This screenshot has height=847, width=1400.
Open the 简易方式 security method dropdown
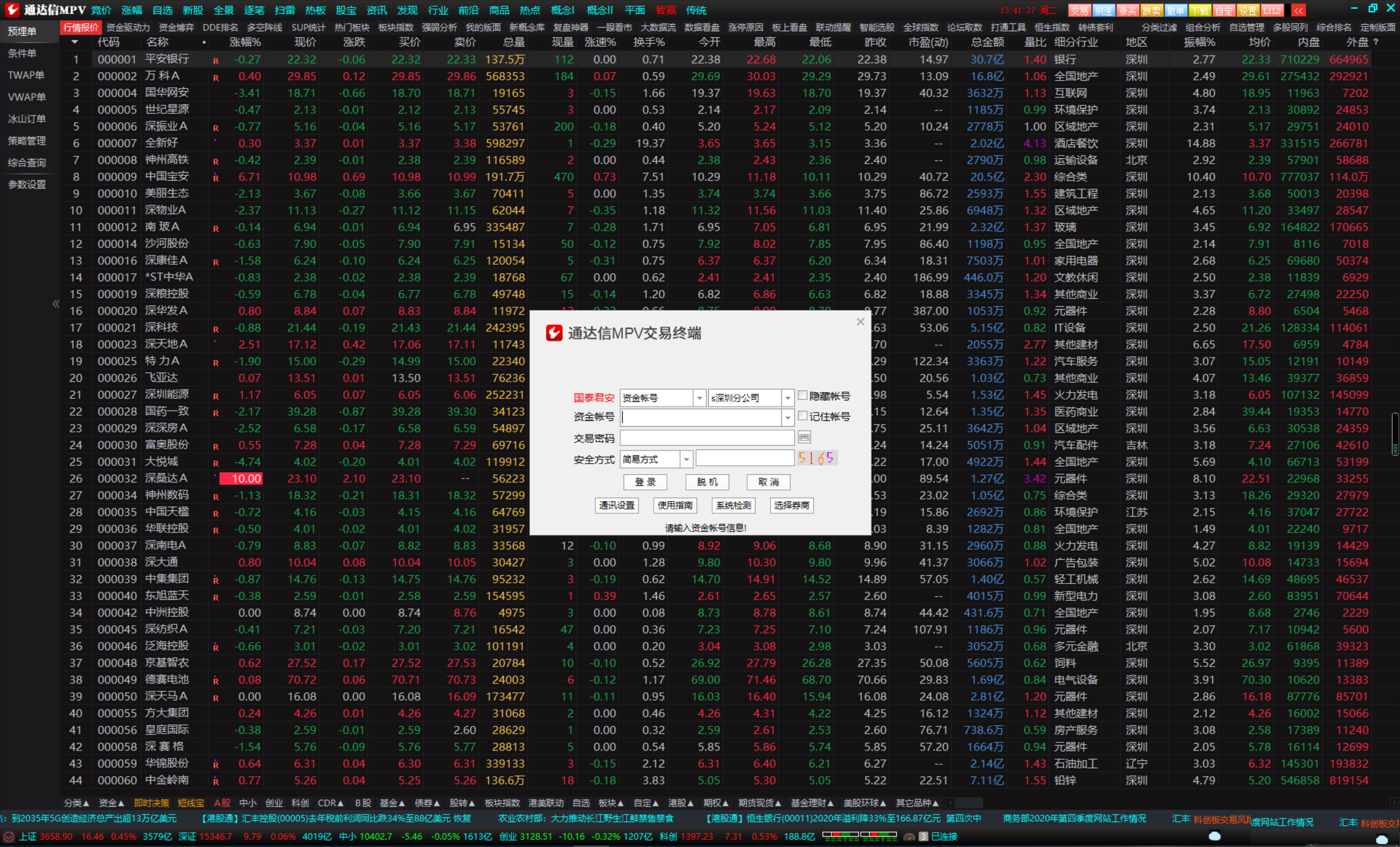tap(656, 459)
